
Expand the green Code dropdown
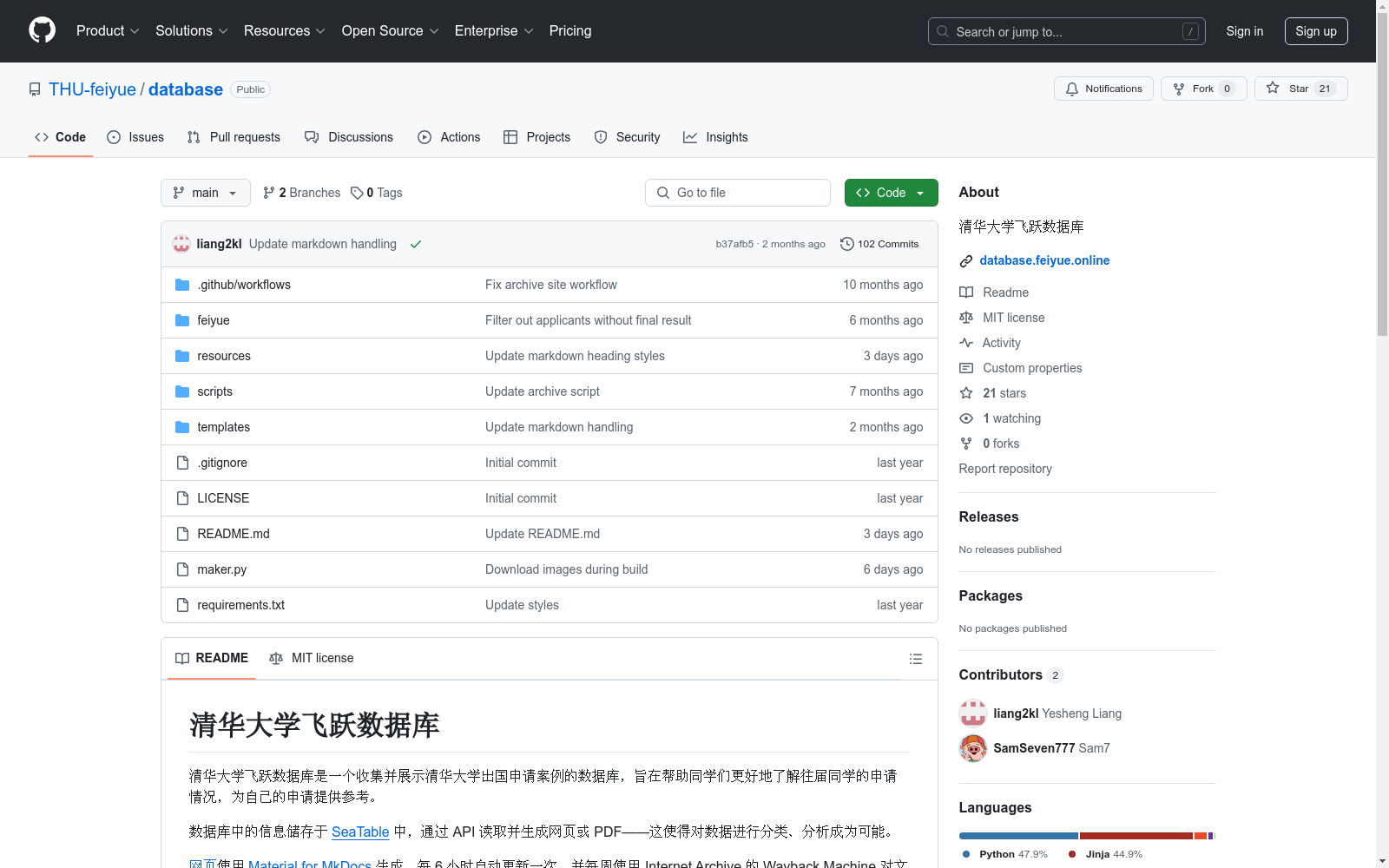pos(891,193)
